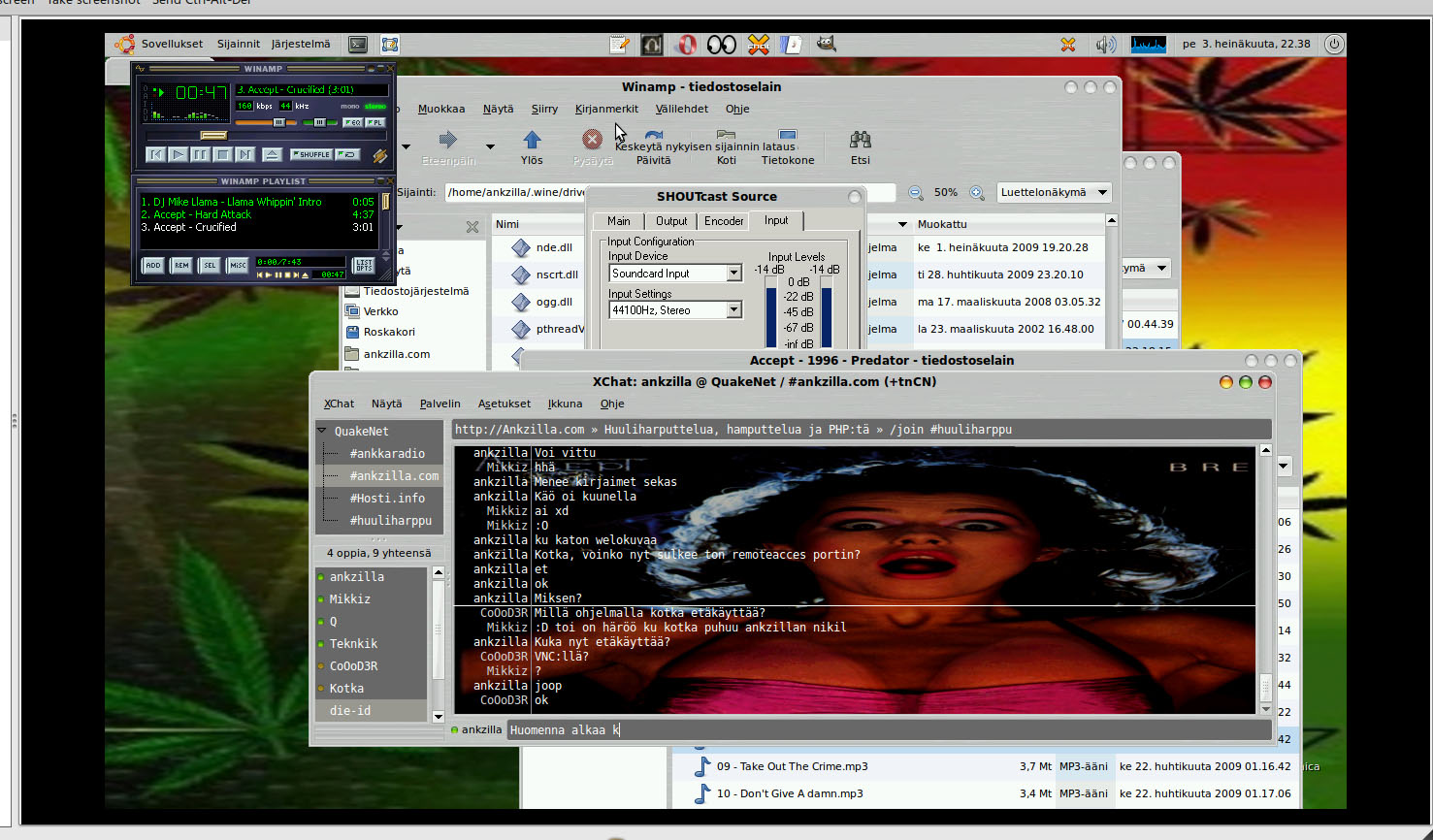Screen dimensions: 1433x840
Task: Click the volume speaker icon in the panel
Action: coord(1105,44)
